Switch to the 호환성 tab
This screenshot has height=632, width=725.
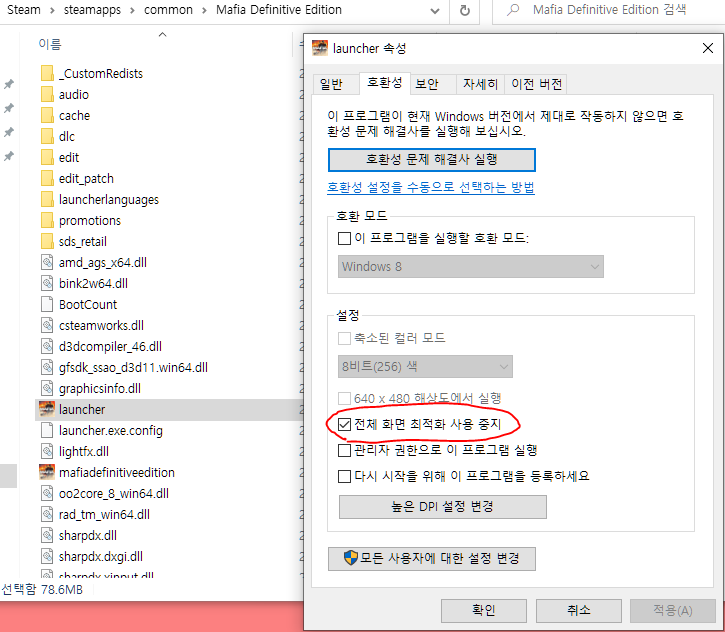tap(385, 83)
